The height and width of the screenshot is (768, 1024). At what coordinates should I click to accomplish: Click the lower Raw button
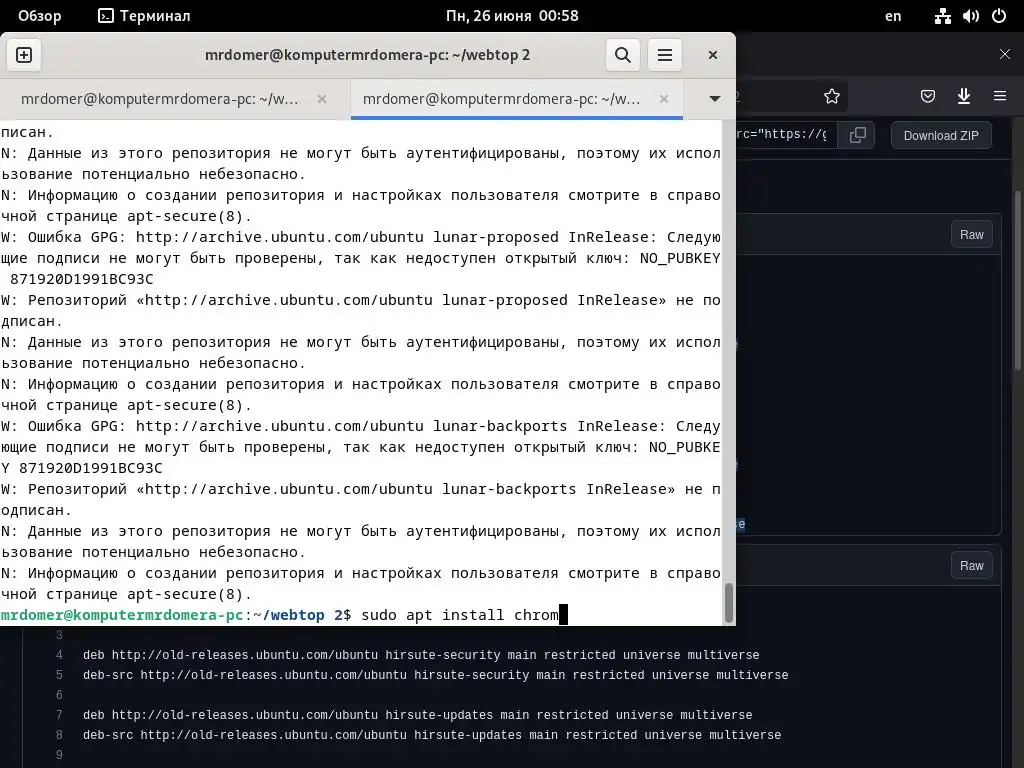coord(971,566)
